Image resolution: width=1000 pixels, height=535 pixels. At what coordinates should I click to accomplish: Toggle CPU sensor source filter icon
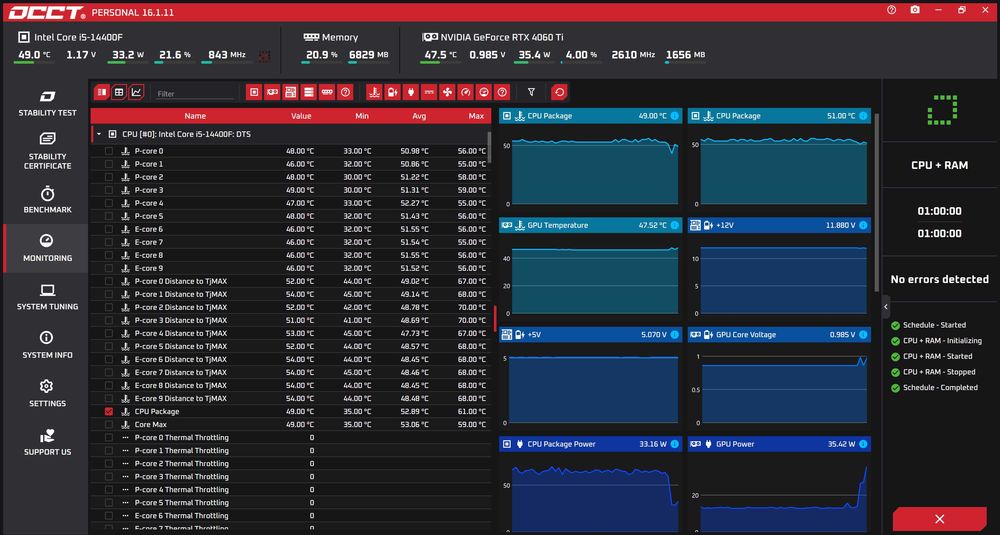pos(254,92)
